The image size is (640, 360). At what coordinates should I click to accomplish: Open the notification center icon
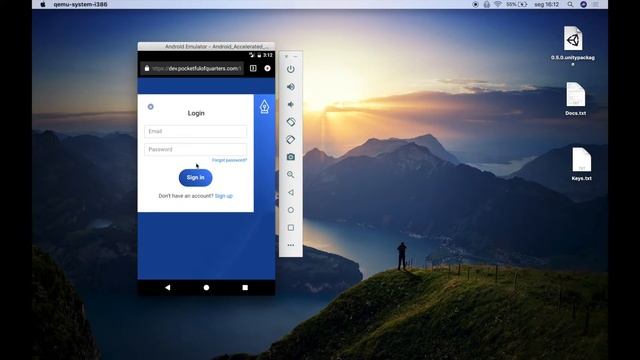pyautogui.click(x=596, y=4)
